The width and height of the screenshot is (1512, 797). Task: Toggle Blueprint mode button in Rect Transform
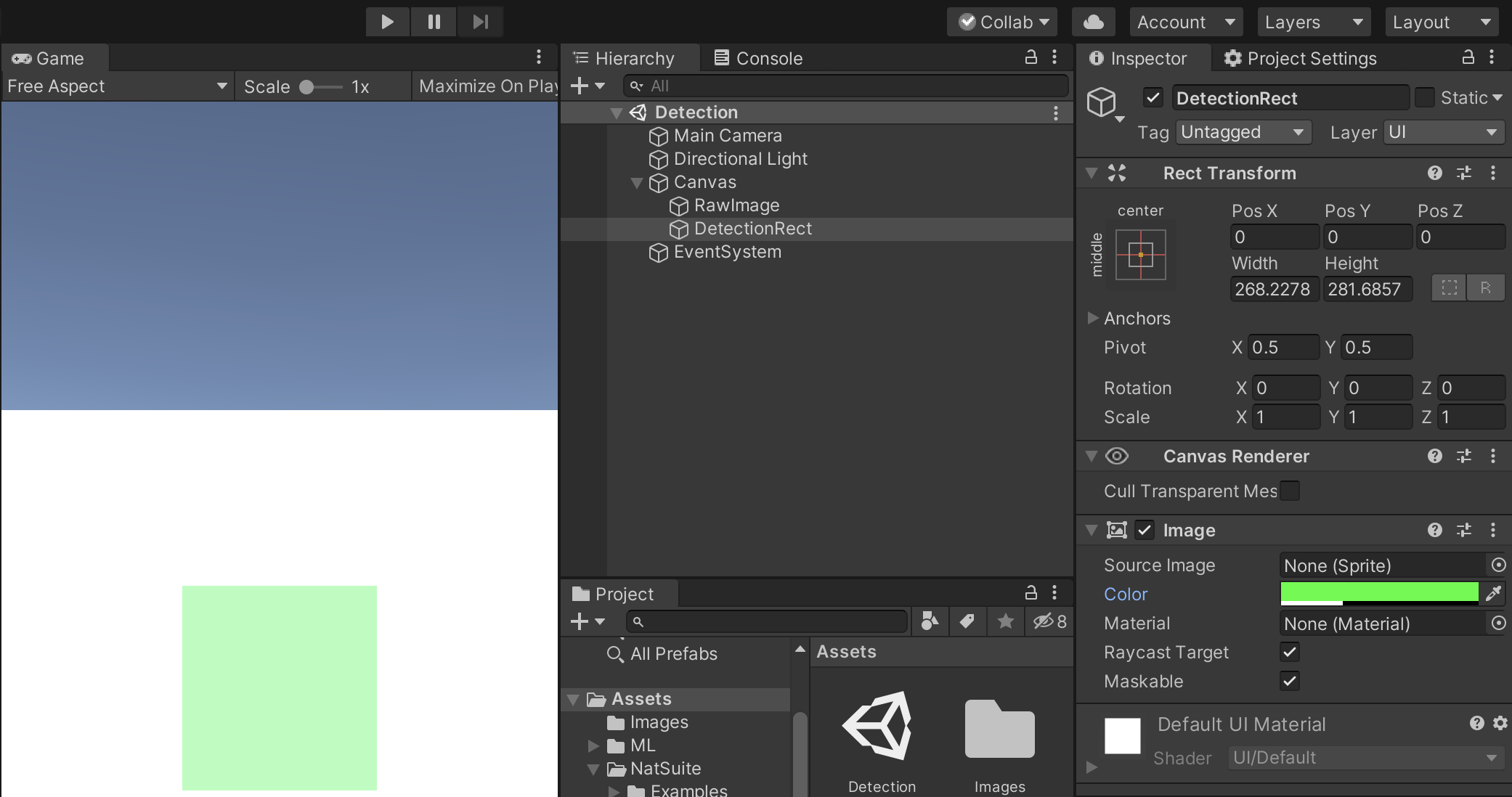point(1449,288)
